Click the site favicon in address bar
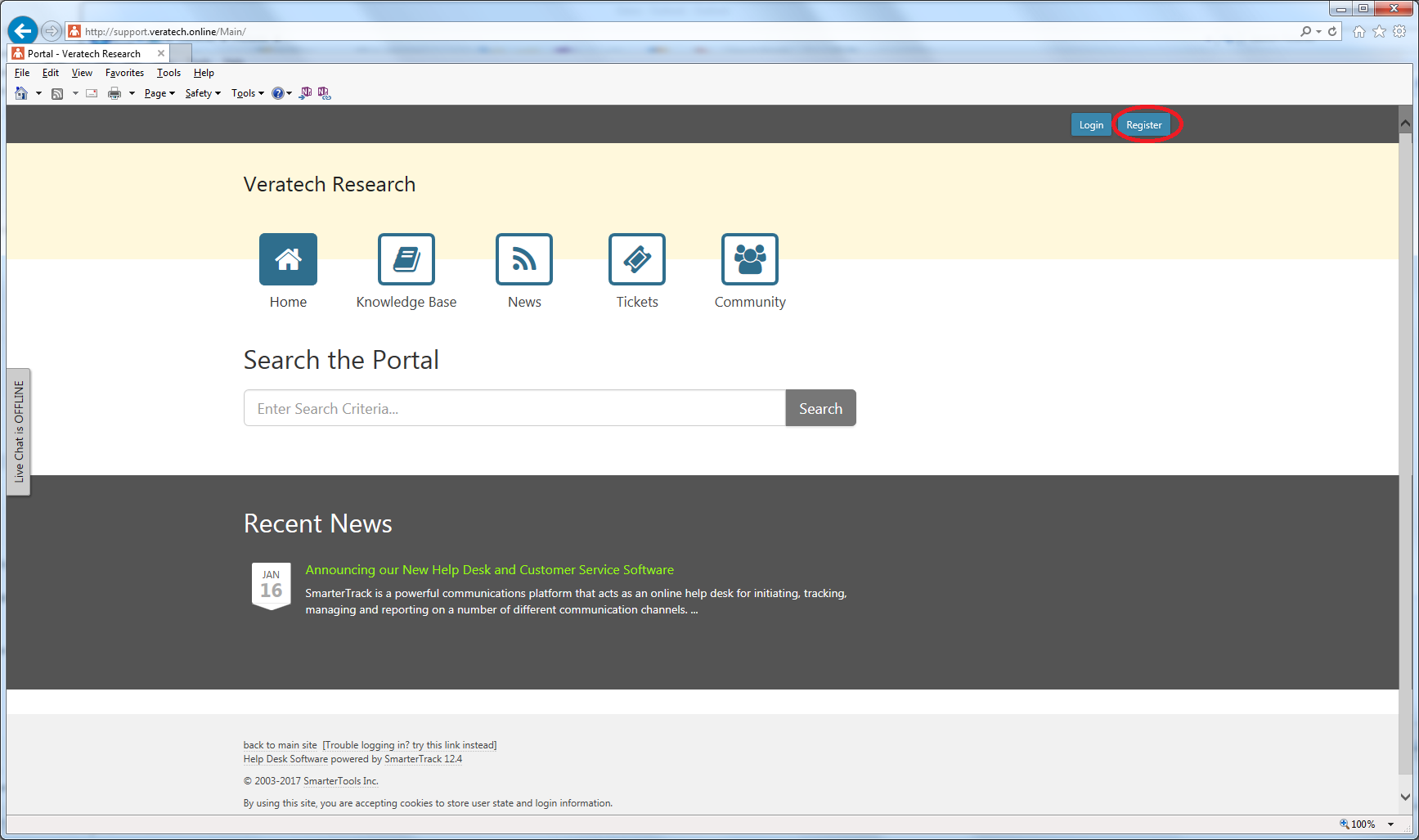Image resolution: width=1419 pixels, height=840 pixels. point(74,31)
